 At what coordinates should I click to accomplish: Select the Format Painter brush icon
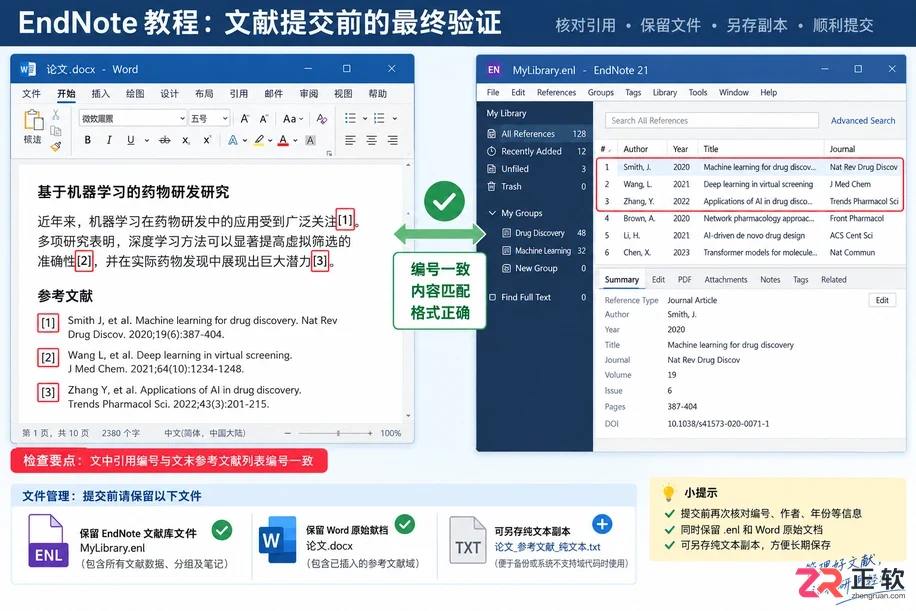pyautogui.click(x=55, y=146)
